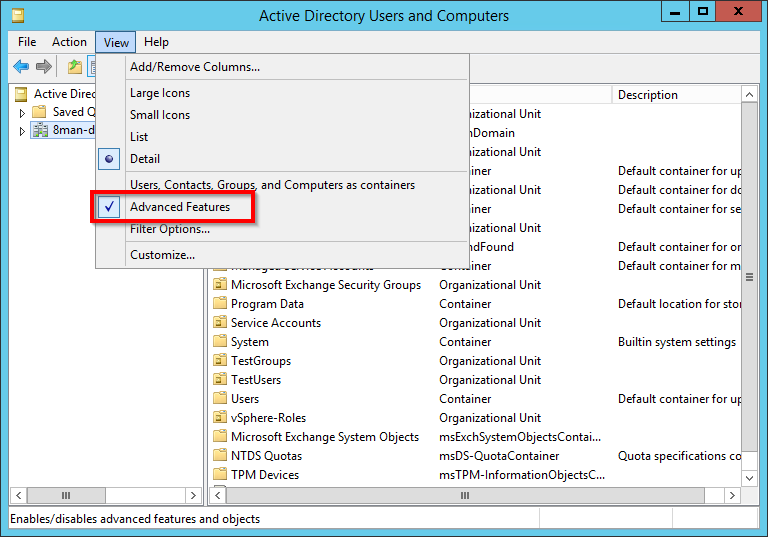Click the NTDS Quotas container folder icon
The height and width of the screenshot is (537, 768).
click(x=221, y=456)
